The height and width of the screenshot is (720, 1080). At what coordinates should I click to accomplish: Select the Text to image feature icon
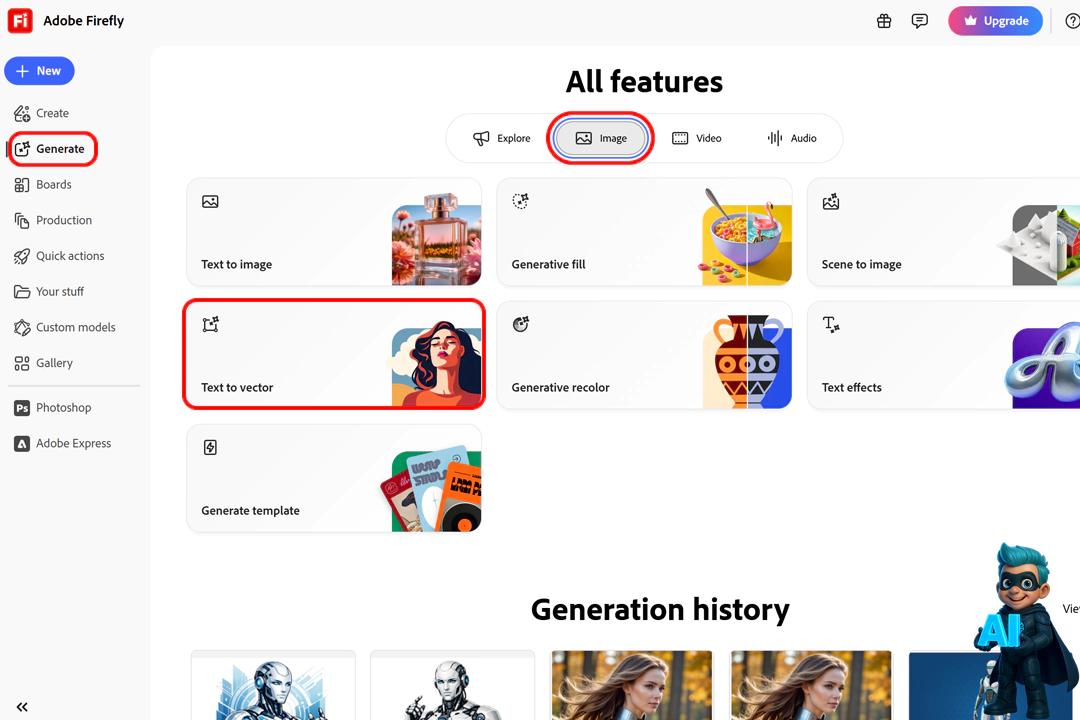pyautogui.click(x=210, y=201)
